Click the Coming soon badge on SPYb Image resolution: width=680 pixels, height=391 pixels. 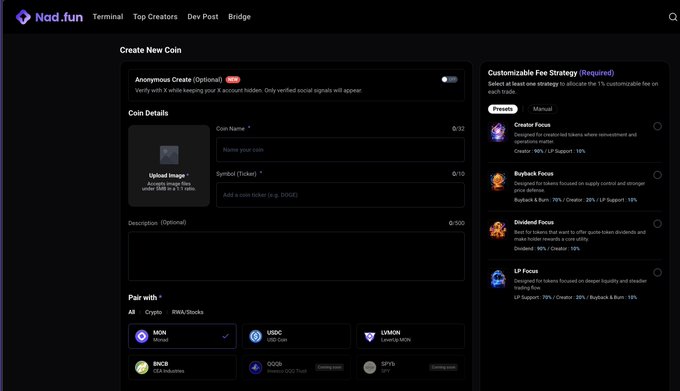443,367
